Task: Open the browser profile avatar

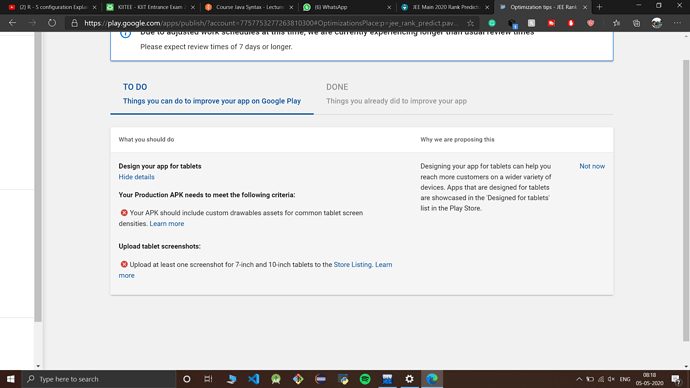Action: point(657,23)
